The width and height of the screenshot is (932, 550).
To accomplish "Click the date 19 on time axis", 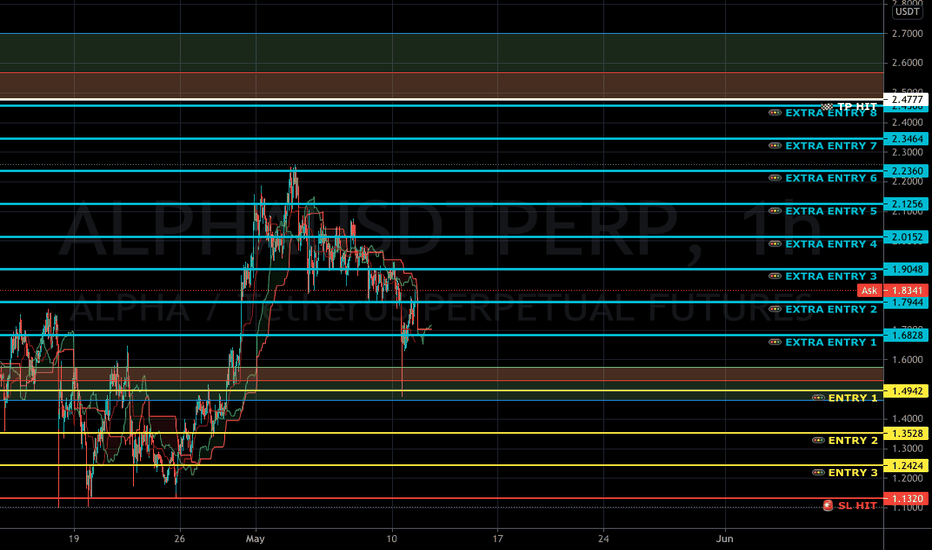I will (74, 539).
